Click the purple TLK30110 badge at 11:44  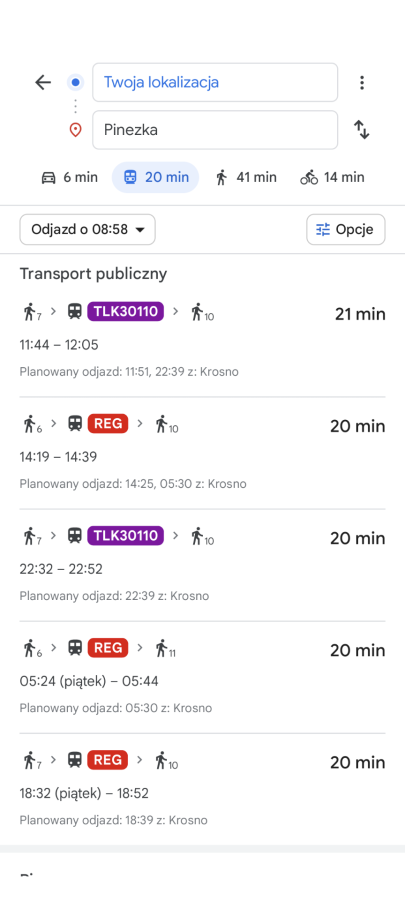[x=126, y=311]
